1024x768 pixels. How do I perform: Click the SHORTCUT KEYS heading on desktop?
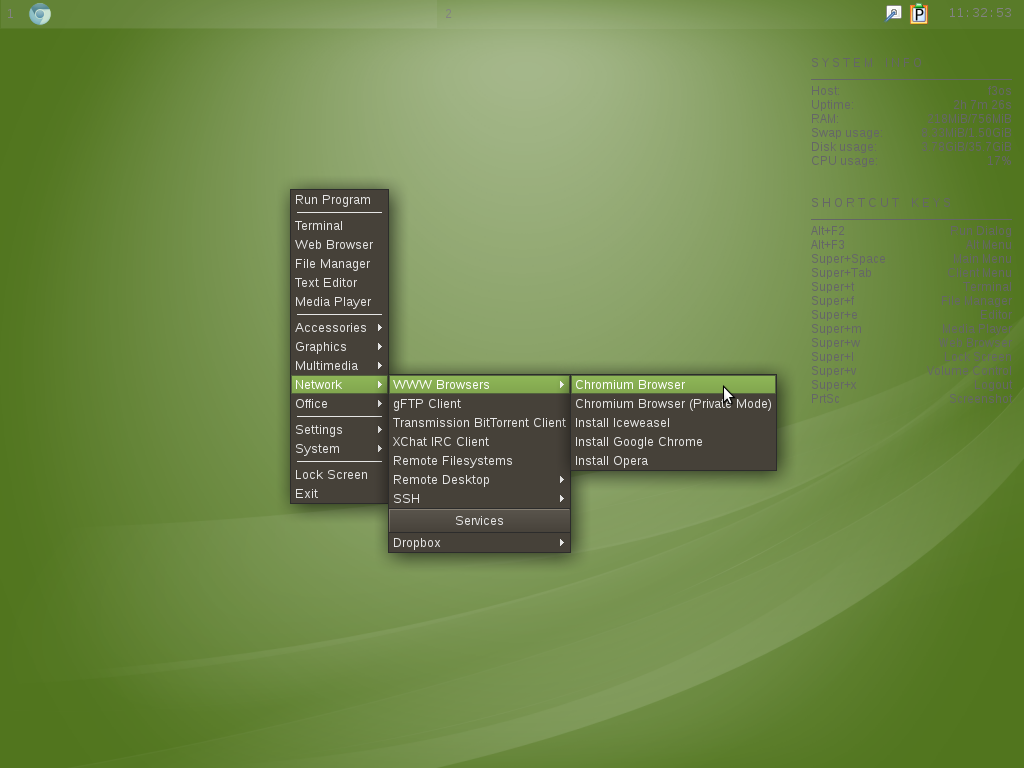click(882, 202)
